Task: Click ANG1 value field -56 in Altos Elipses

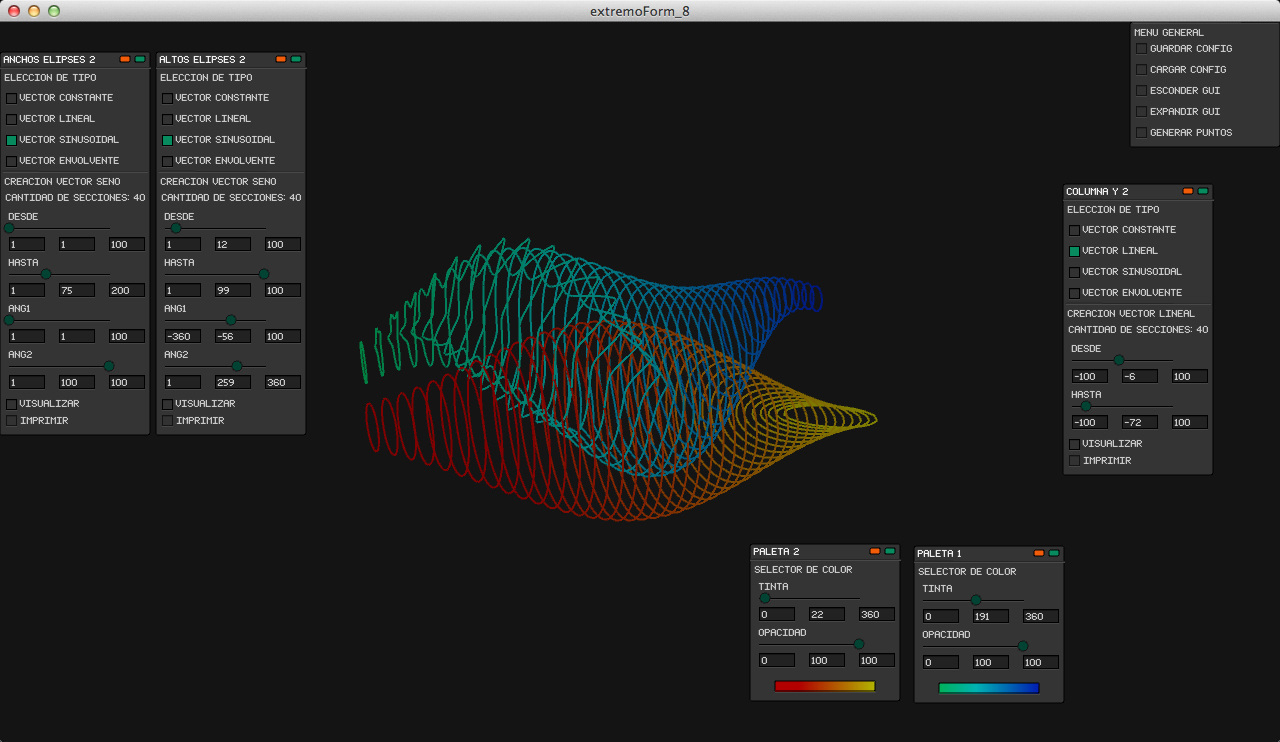Action: [x=233, y=336]
